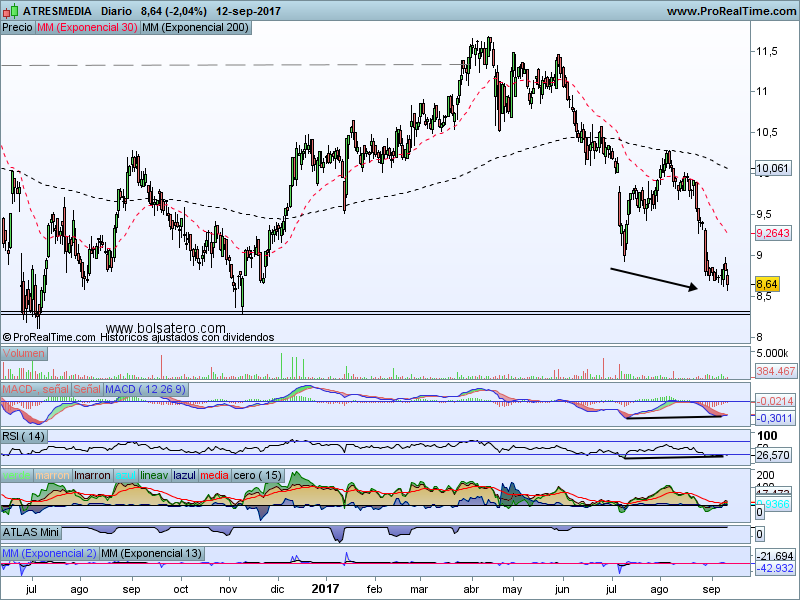Image resolution: width=800 pixels, height=600 pixels.
Task: Select the Volumen panel label
Action: (x=24, y=353)
